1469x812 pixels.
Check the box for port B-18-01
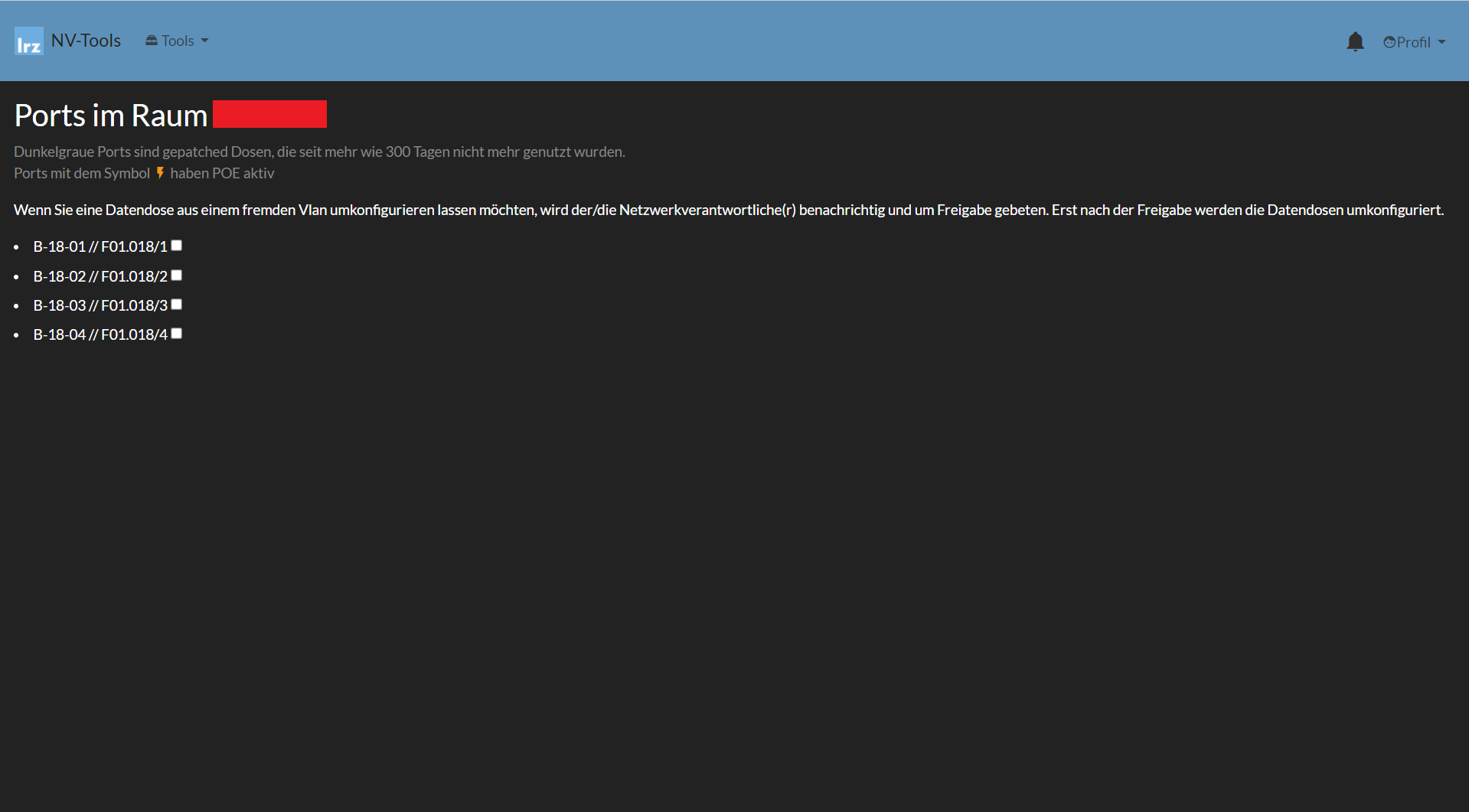(x=177, y=246)
